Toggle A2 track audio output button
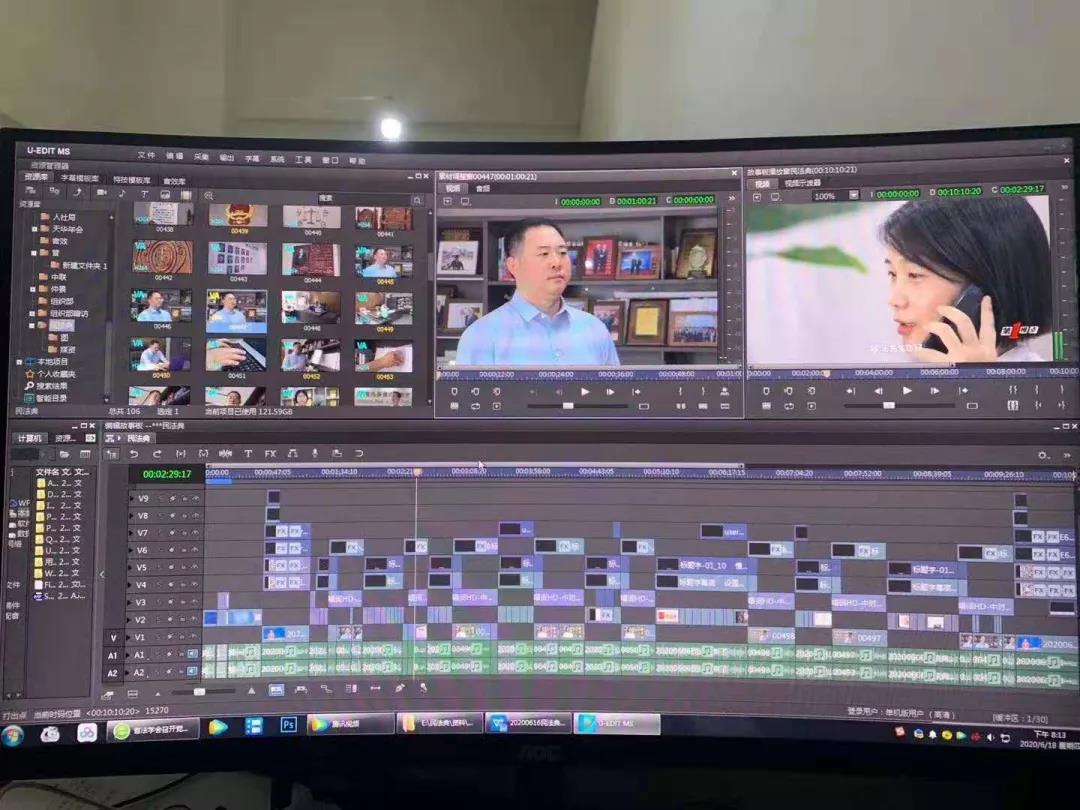This screenshot has height=810, width=1080. 192,671
